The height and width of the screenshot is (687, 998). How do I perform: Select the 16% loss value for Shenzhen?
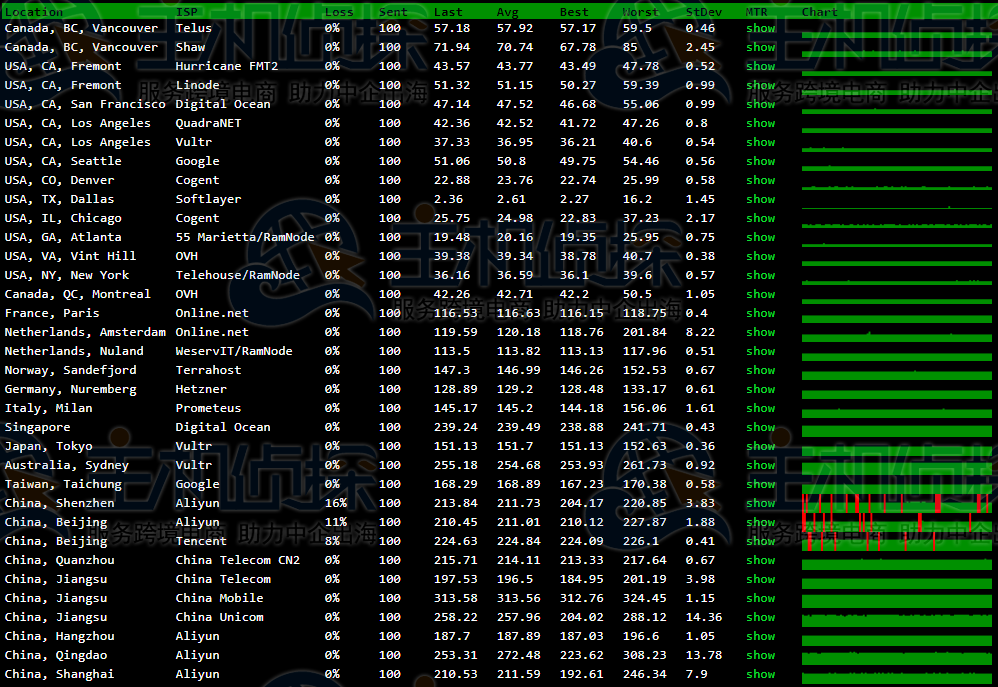(335, 504)
